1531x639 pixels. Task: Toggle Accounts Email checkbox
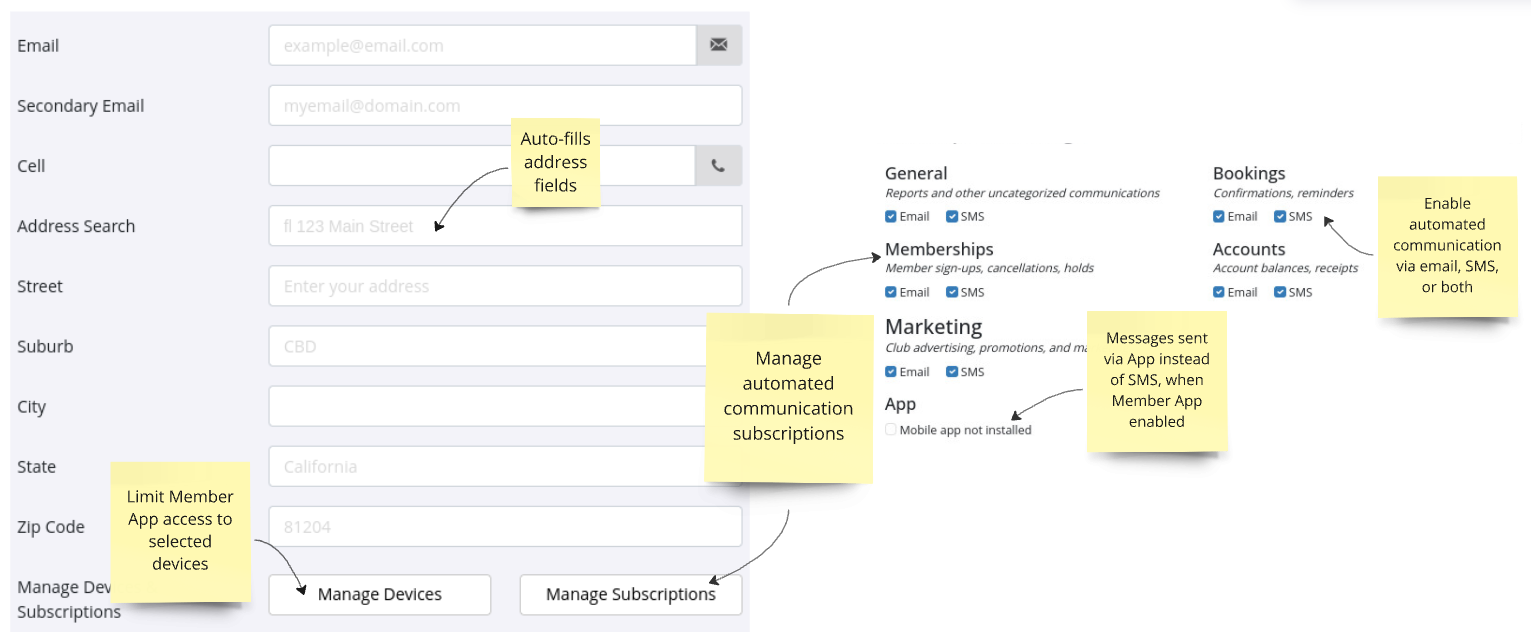pyautogui.click(x=1219, y=292)
